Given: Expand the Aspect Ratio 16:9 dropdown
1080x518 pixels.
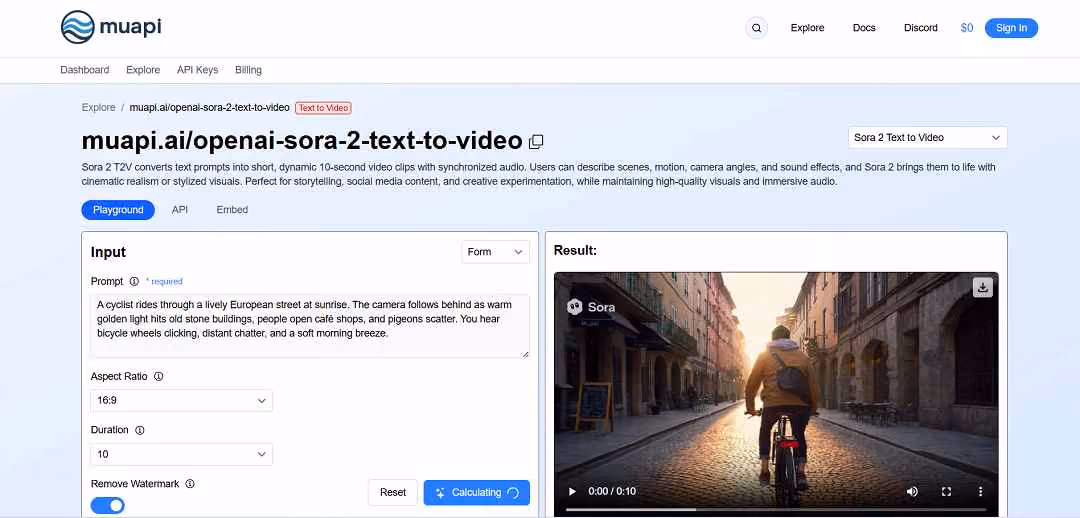Looking at the screenshot, I should click(181, 400).
